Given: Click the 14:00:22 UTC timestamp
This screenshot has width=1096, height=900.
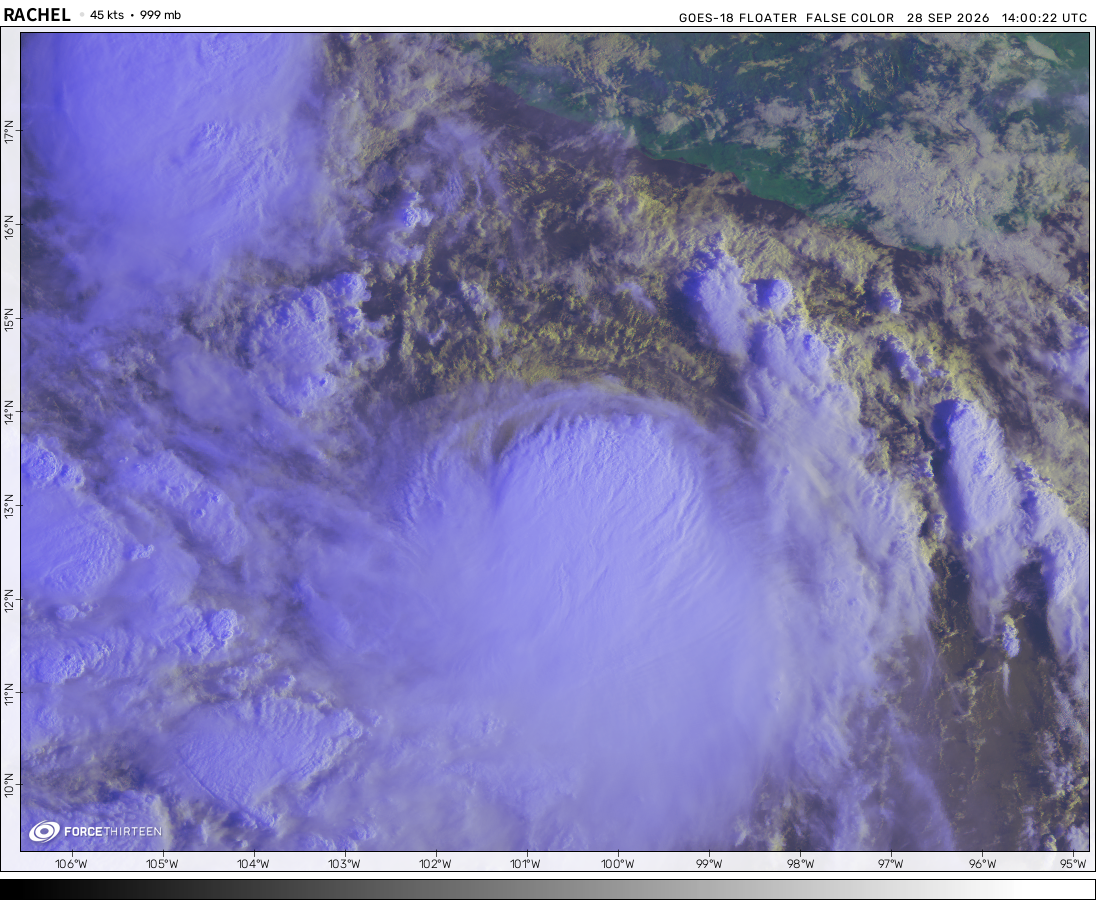Looking at the screenshot, I should (x=1044, y=18).
